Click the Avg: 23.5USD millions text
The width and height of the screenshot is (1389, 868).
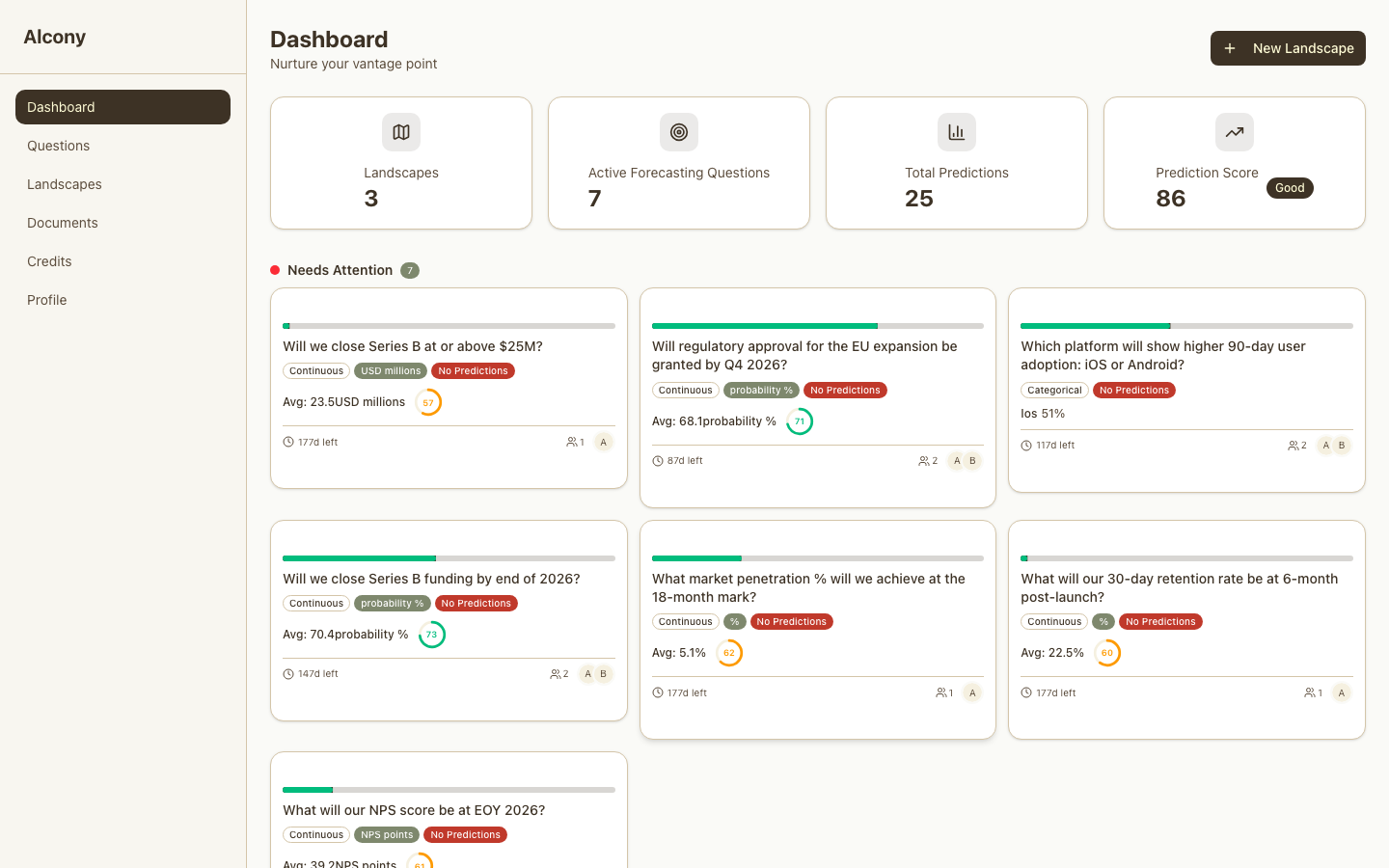[343, 402]
